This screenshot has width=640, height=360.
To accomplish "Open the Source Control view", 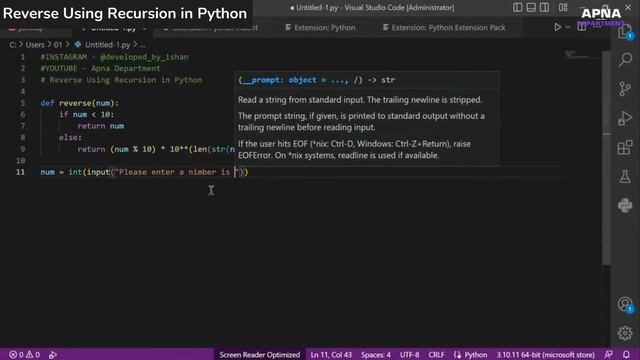I will [x=625, y=89].
